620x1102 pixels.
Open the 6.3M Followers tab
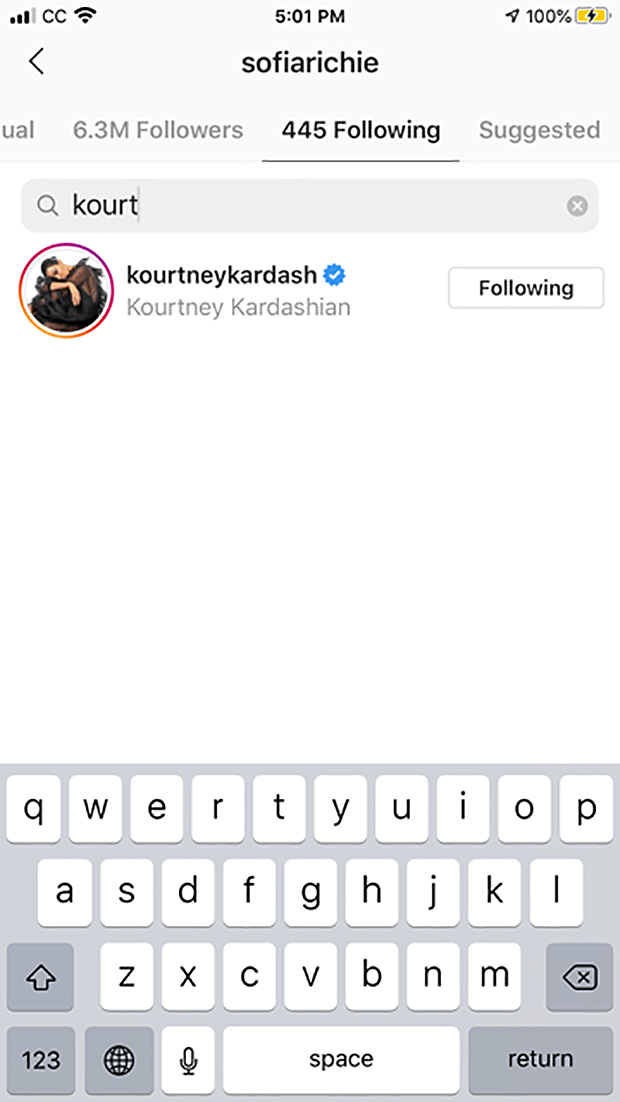click(x=158, y=130)
